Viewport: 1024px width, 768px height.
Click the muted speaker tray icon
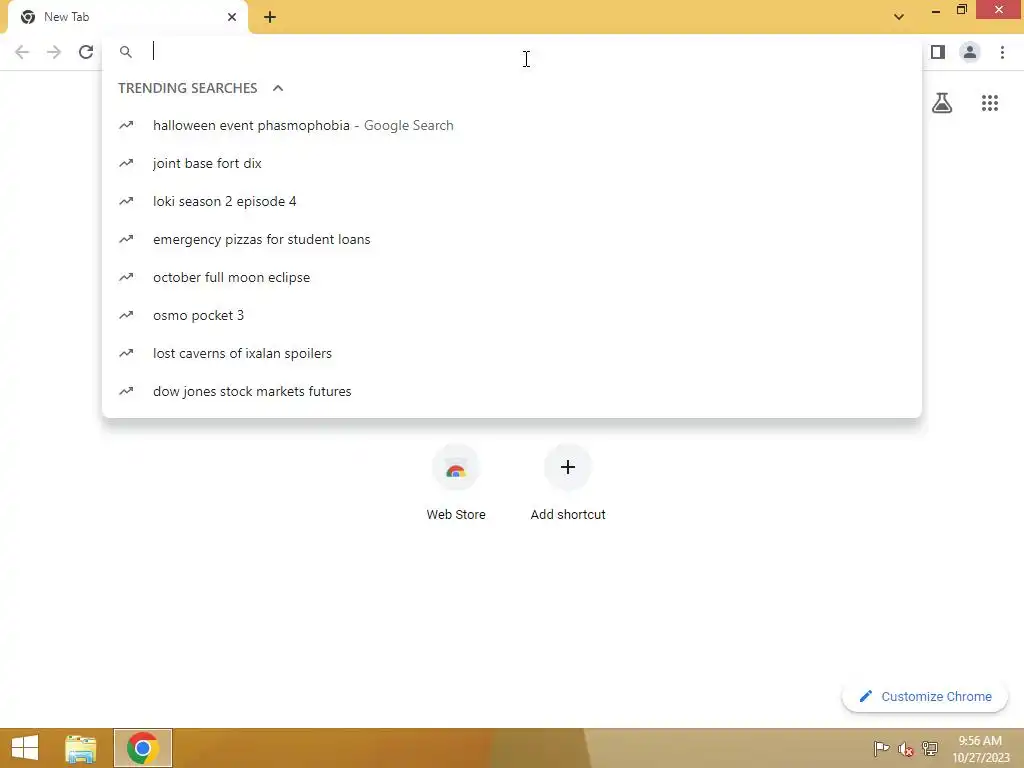(x=905, y=748)
